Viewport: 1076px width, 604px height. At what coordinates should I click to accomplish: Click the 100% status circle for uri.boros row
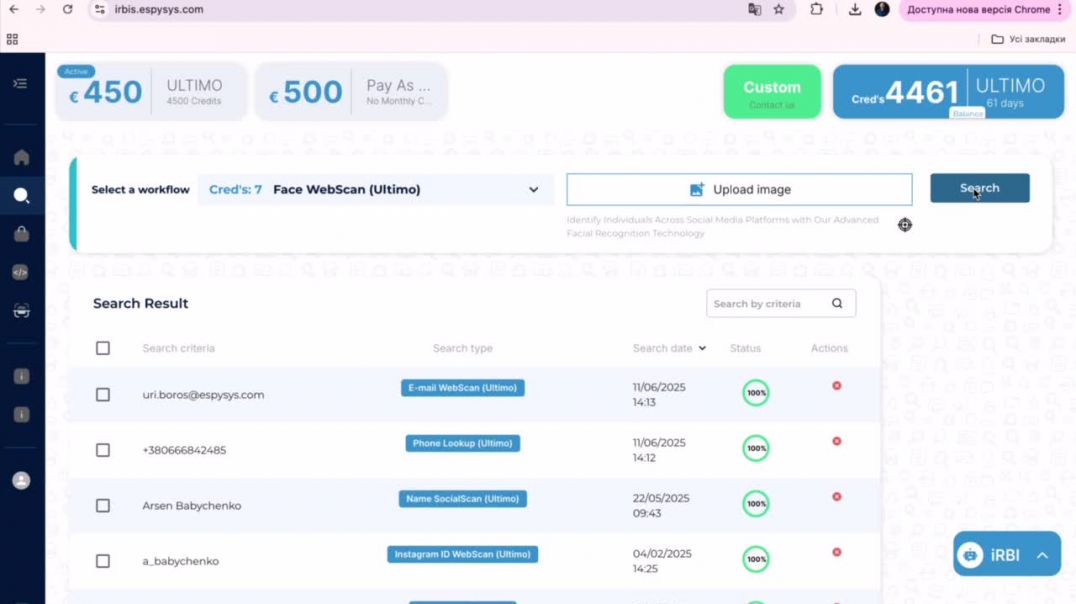[756, 393]
